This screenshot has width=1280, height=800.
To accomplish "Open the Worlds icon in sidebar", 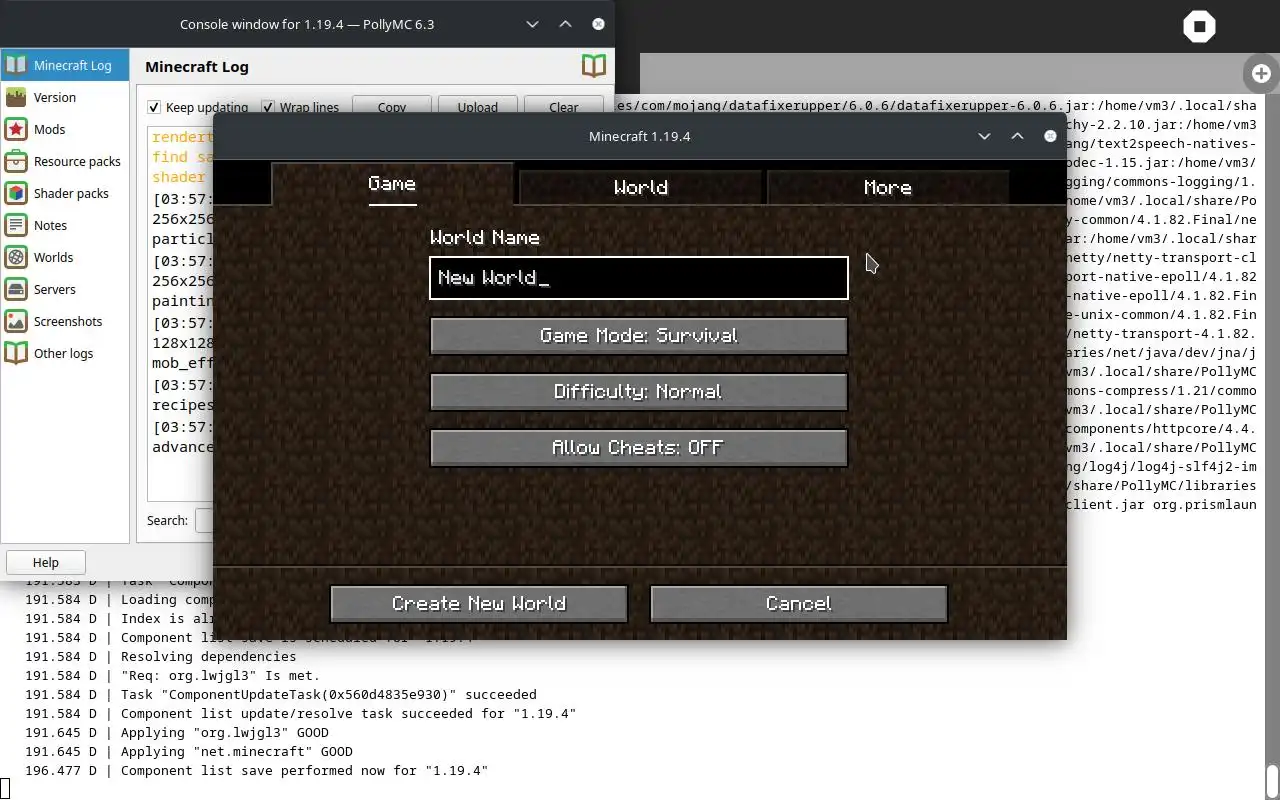I will 16,257.
